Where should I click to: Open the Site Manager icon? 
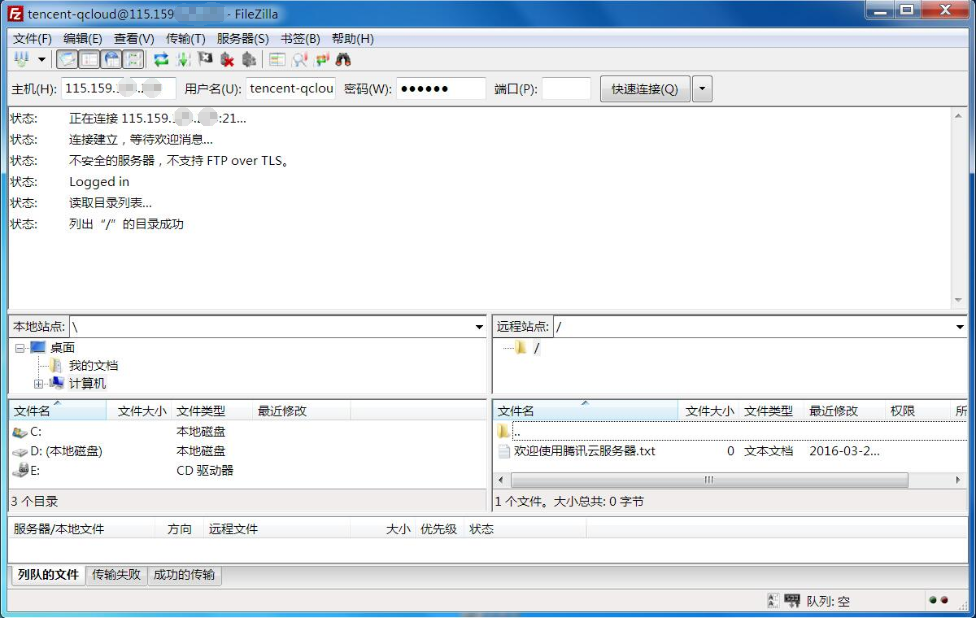(21, 60)
